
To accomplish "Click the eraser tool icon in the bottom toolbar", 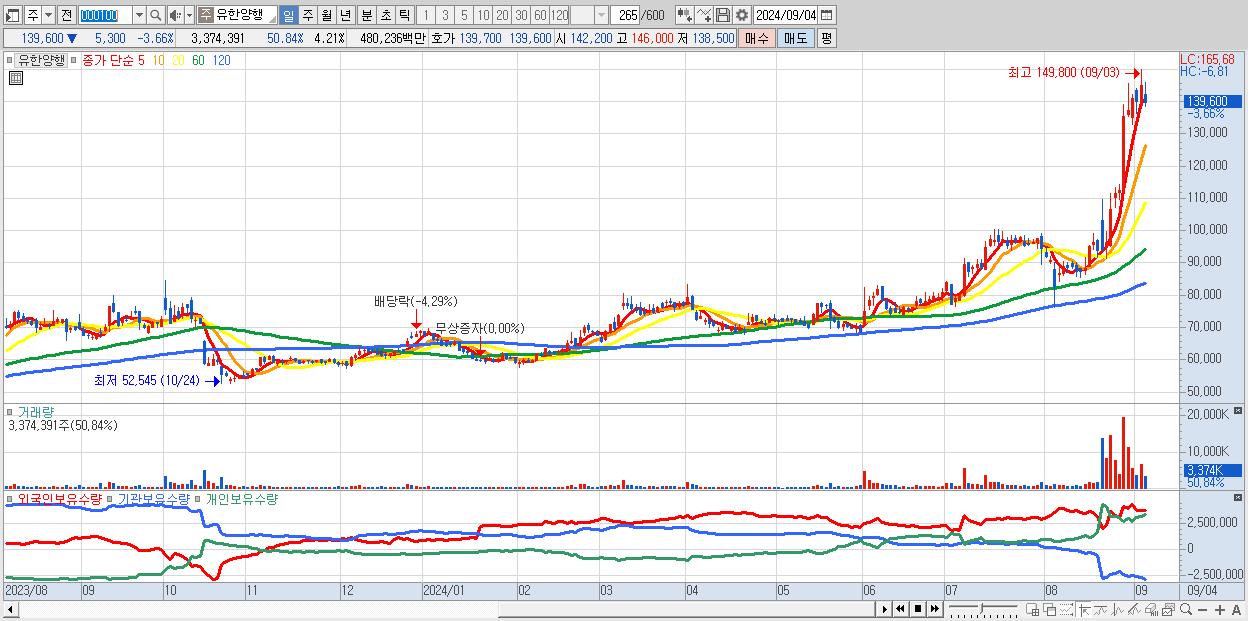I will (1151, 609).
